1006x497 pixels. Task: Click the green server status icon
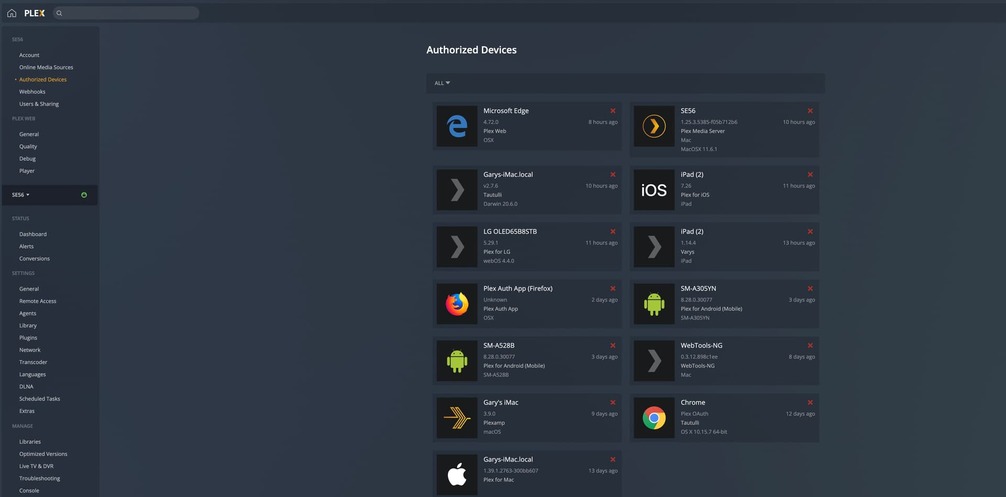[x=84, y=195]
